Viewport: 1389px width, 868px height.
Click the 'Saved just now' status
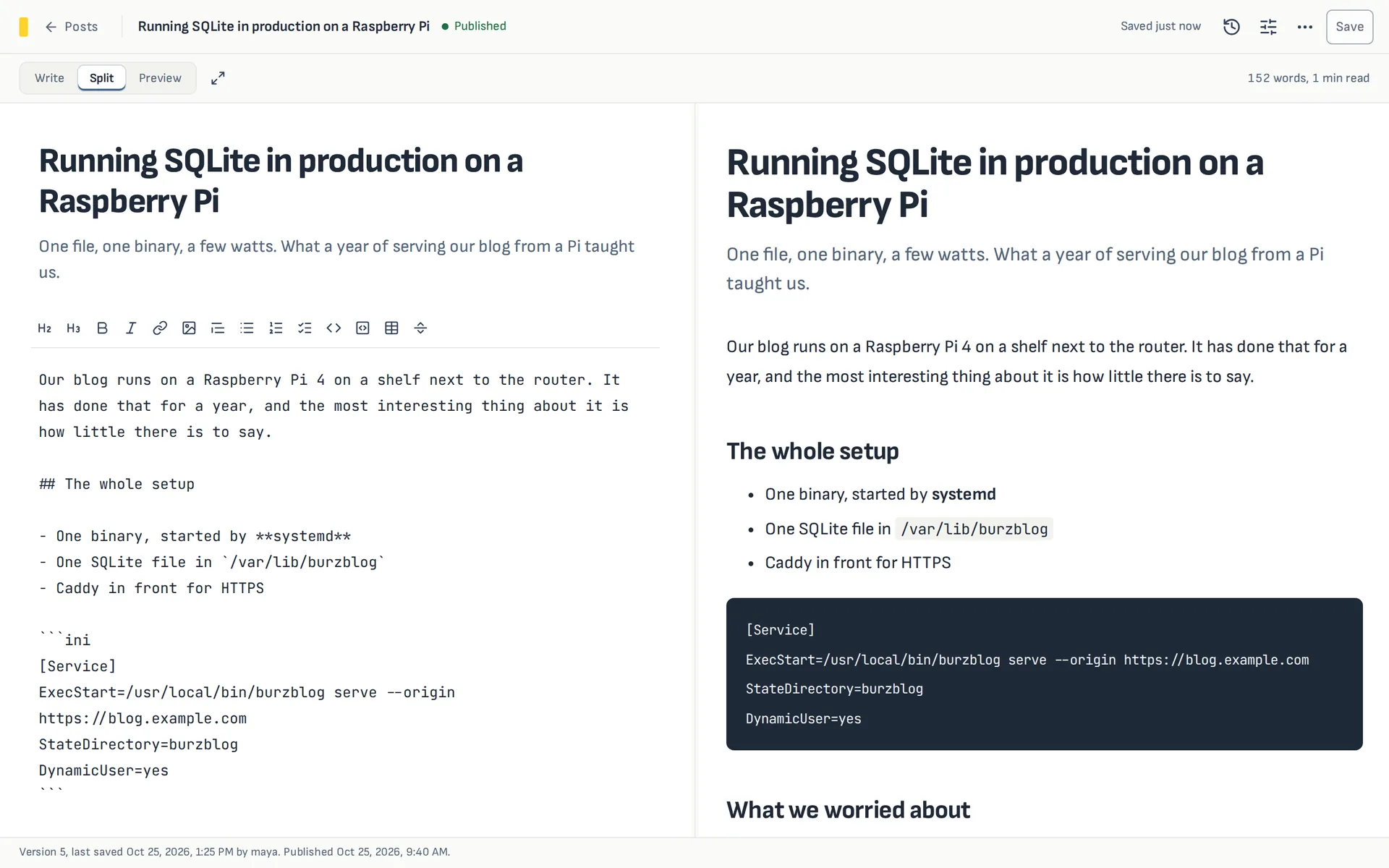coord(1160,26)
